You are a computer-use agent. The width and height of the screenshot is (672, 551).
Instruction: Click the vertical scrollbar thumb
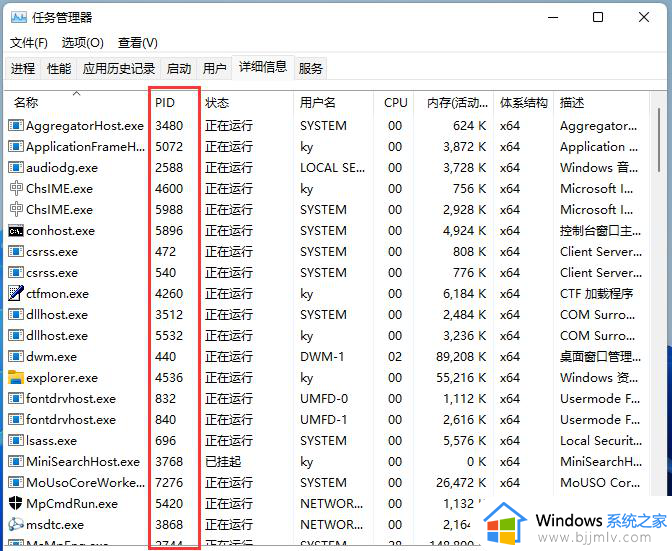coord(659,141)
